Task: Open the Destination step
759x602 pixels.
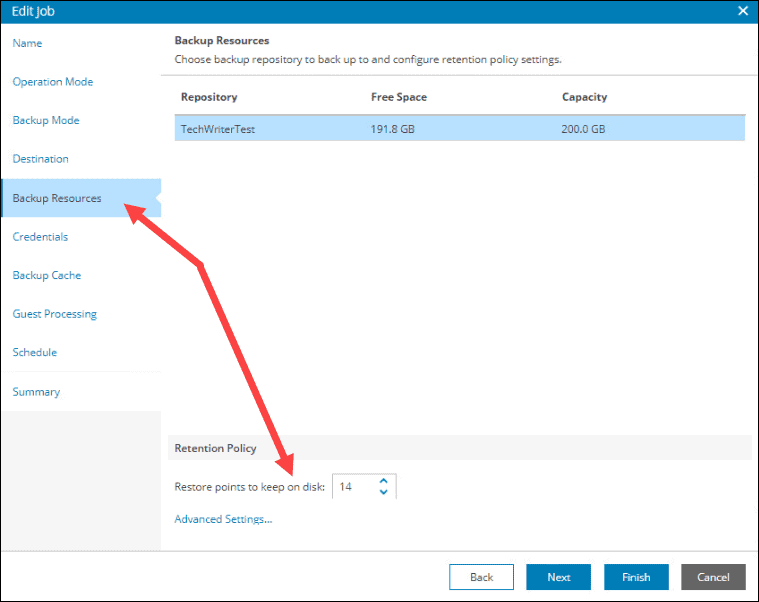Action: pos(41,159)
